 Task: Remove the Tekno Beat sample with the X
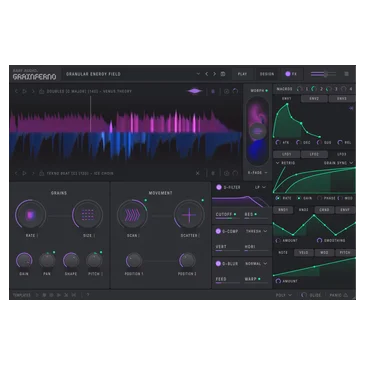198,173
